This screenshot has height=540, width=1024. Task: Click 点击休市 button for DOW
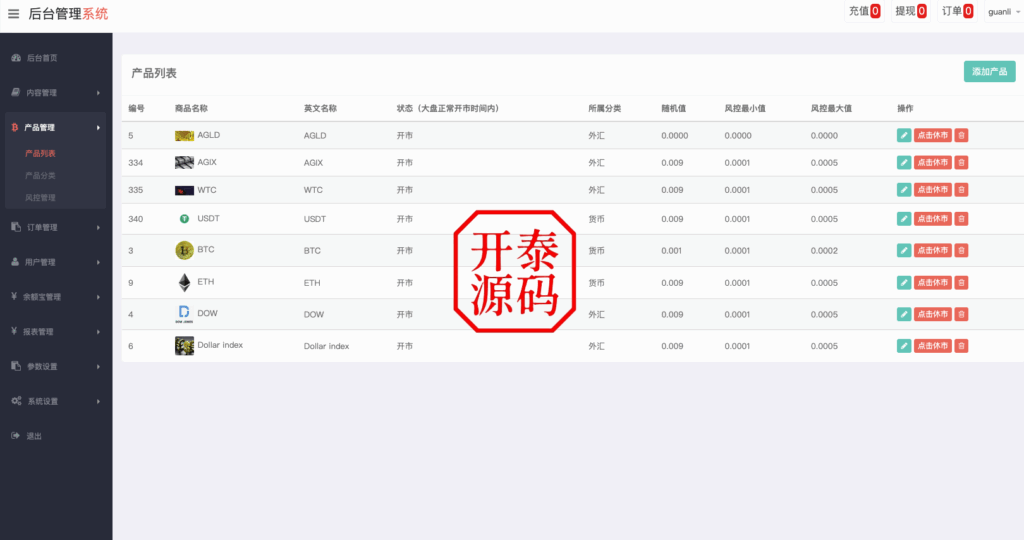click(933, 314)
